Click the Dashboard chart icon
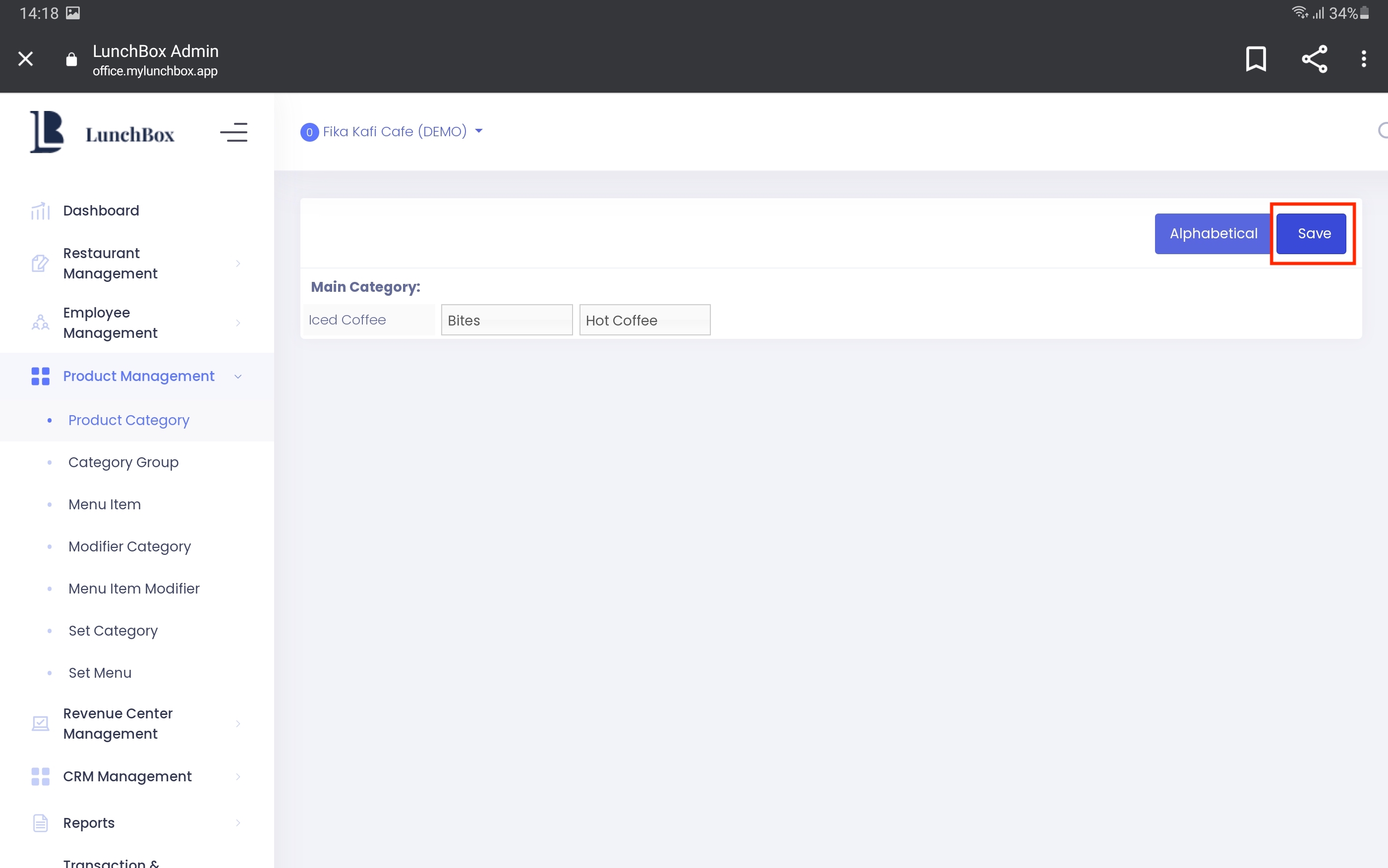The height and width of the screenshot is (868, 1388). 40,211
